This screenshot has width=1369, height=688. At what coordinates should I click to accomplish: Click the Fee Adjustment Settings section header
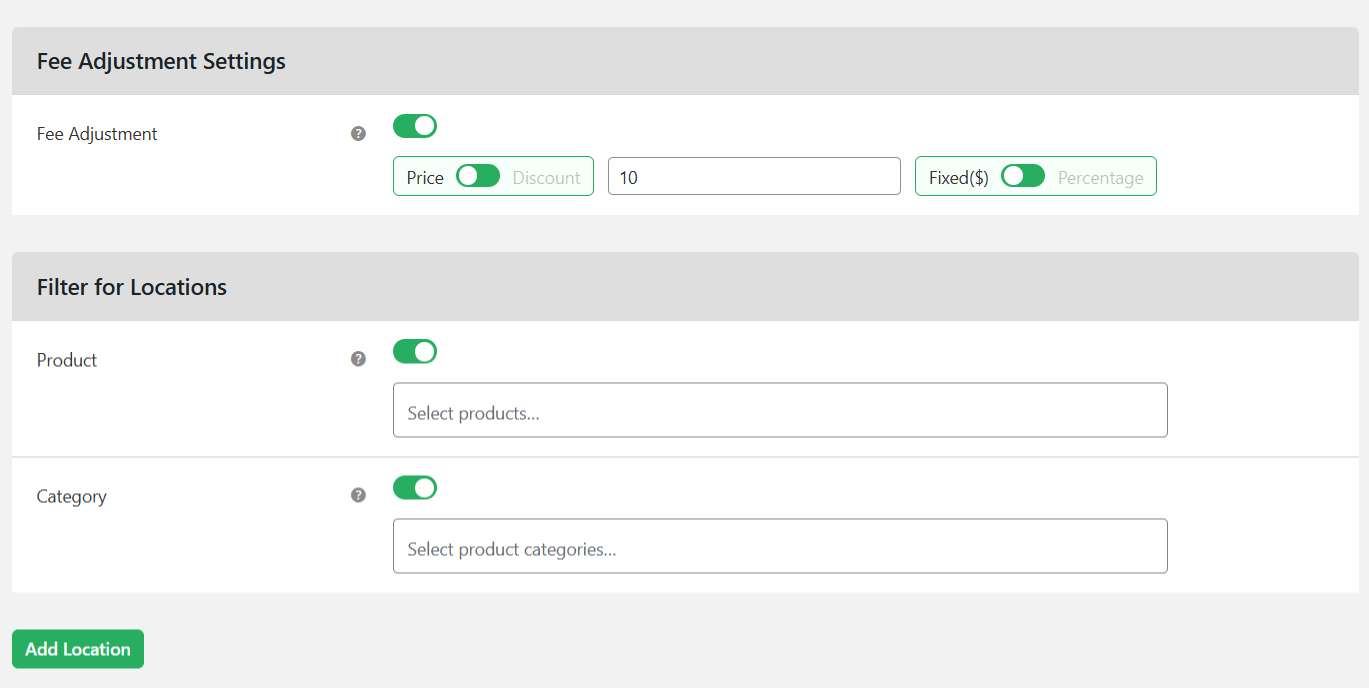(x=161, y=61)
